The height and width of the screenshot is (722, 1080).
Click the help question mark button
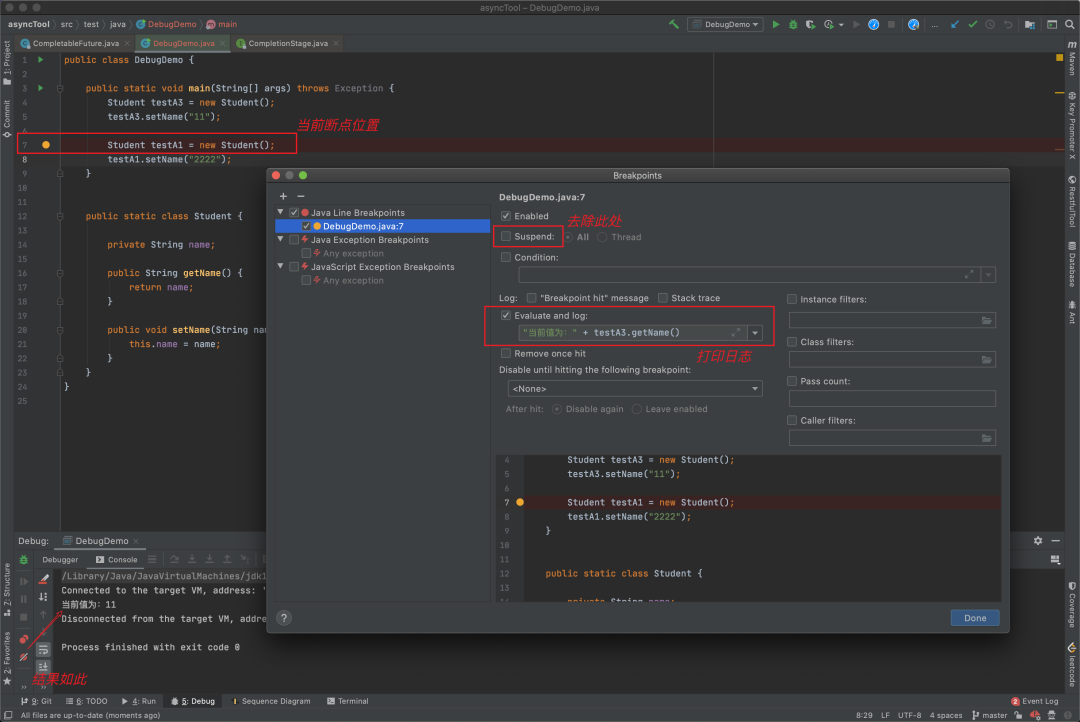pyautogui.click(x=284, y=618)
